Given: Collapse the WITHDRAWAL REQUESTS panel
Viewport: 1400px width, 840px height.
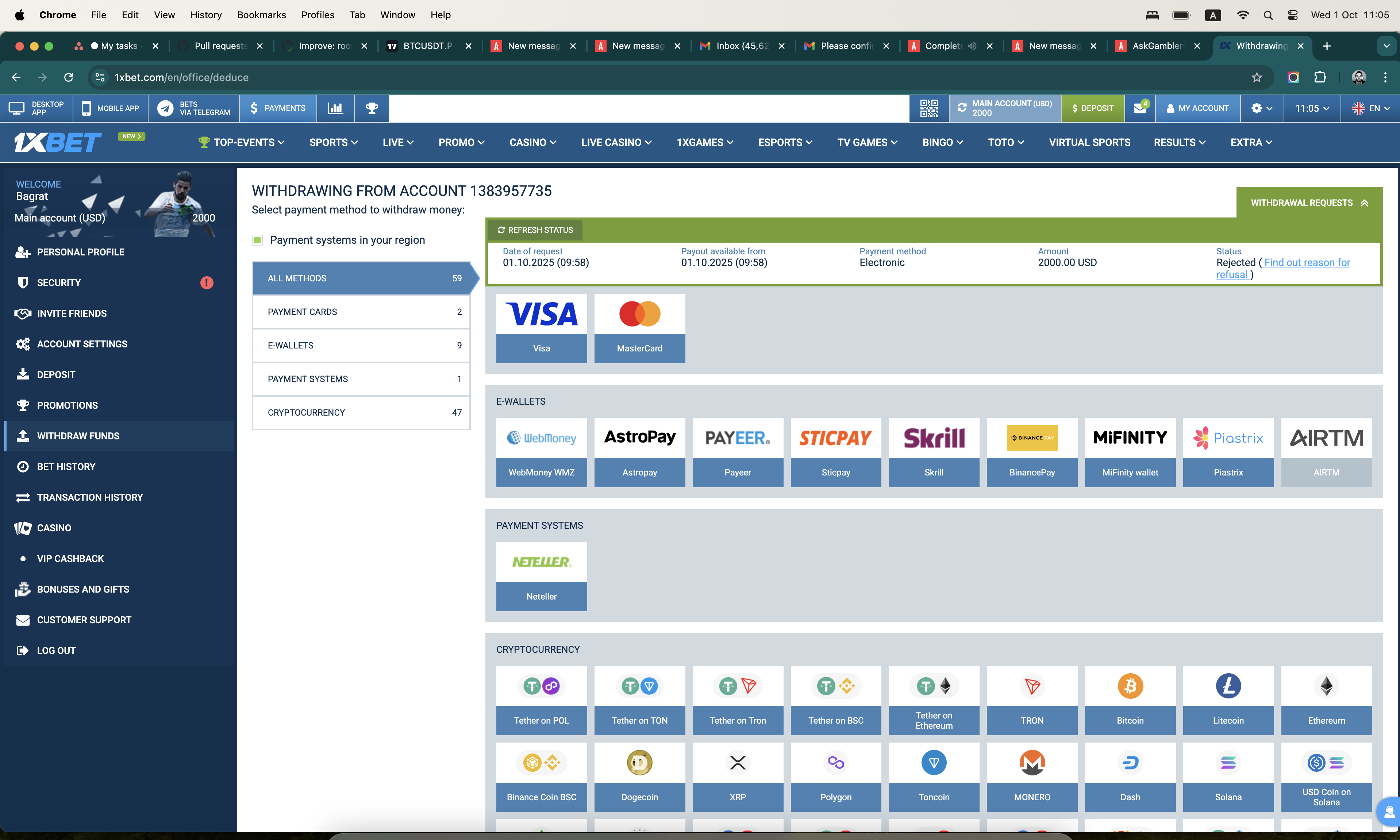Looking at the screenshot, I should (1309, 203).
